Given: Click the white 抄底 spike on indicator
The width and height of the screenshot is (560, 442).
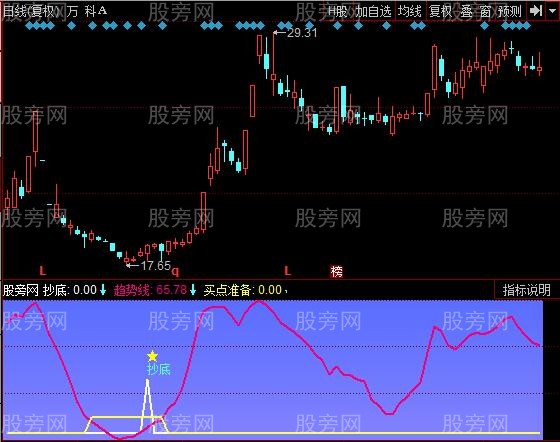Looking at the screenshot, I should click(x=148, y=406).
